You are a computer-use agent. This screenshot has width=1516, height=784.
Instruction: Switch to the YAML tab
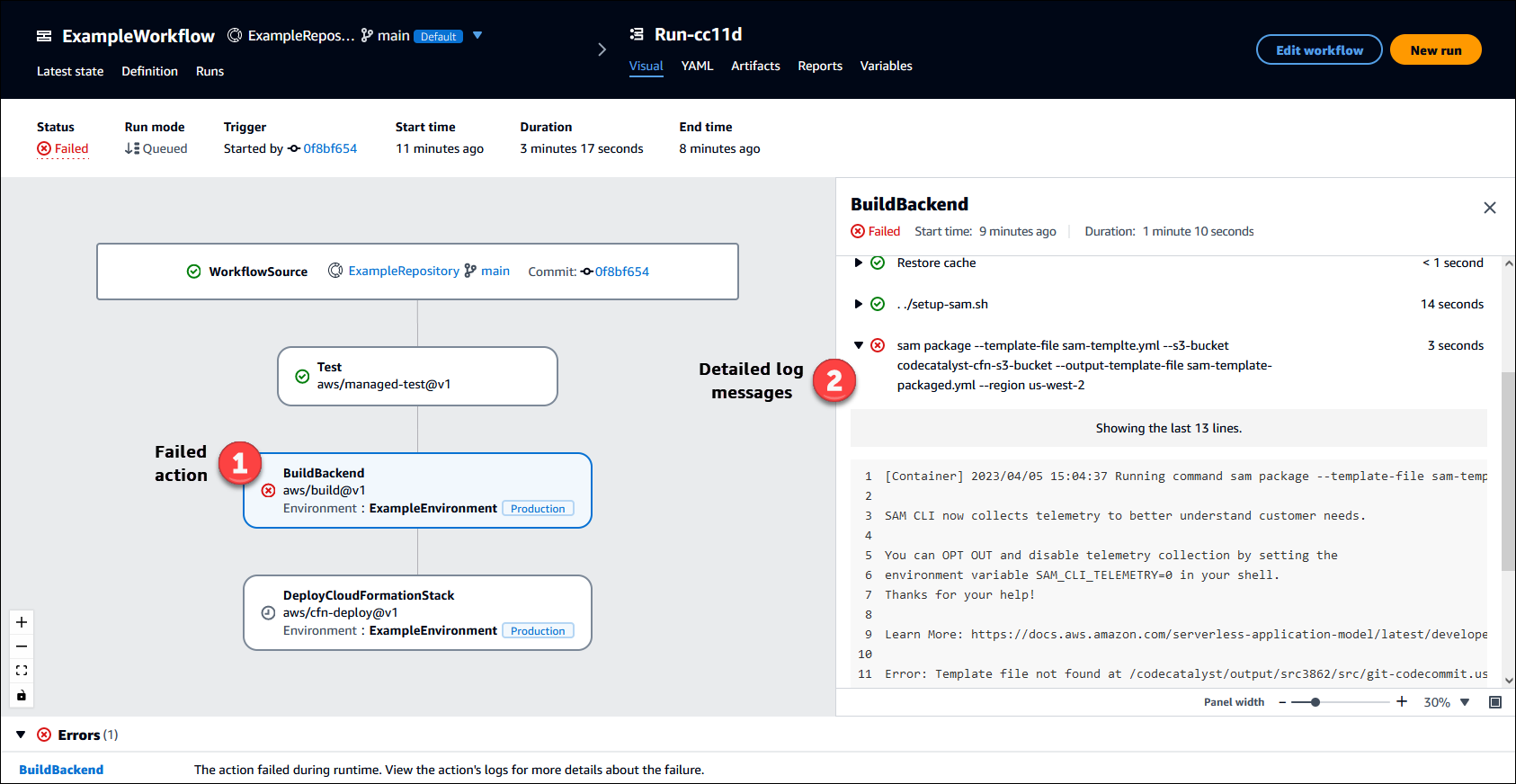coord(697,66)
